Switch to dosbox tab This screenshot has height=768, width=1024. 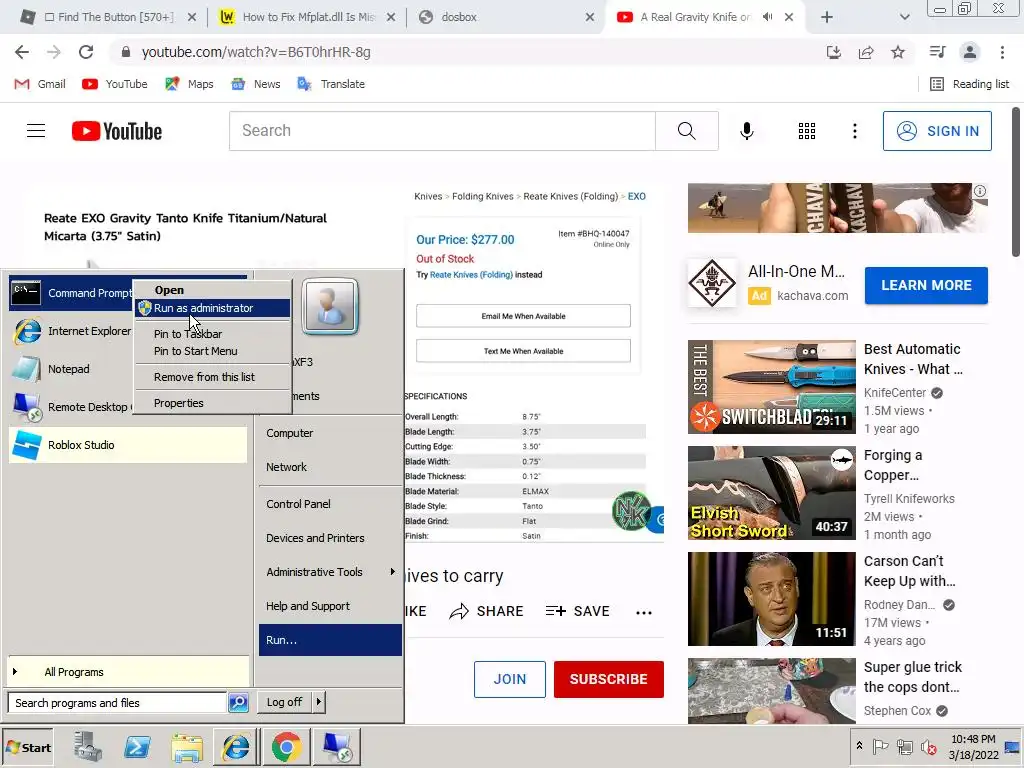point(506,17)
